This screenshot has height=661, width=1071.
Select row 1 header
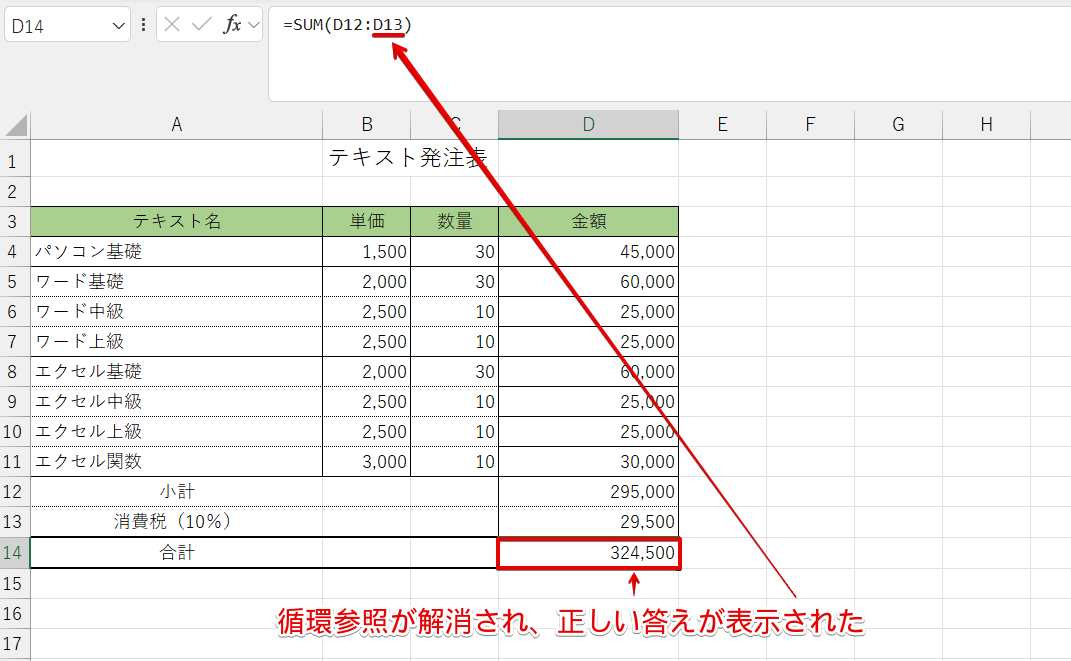pos(14,160)
